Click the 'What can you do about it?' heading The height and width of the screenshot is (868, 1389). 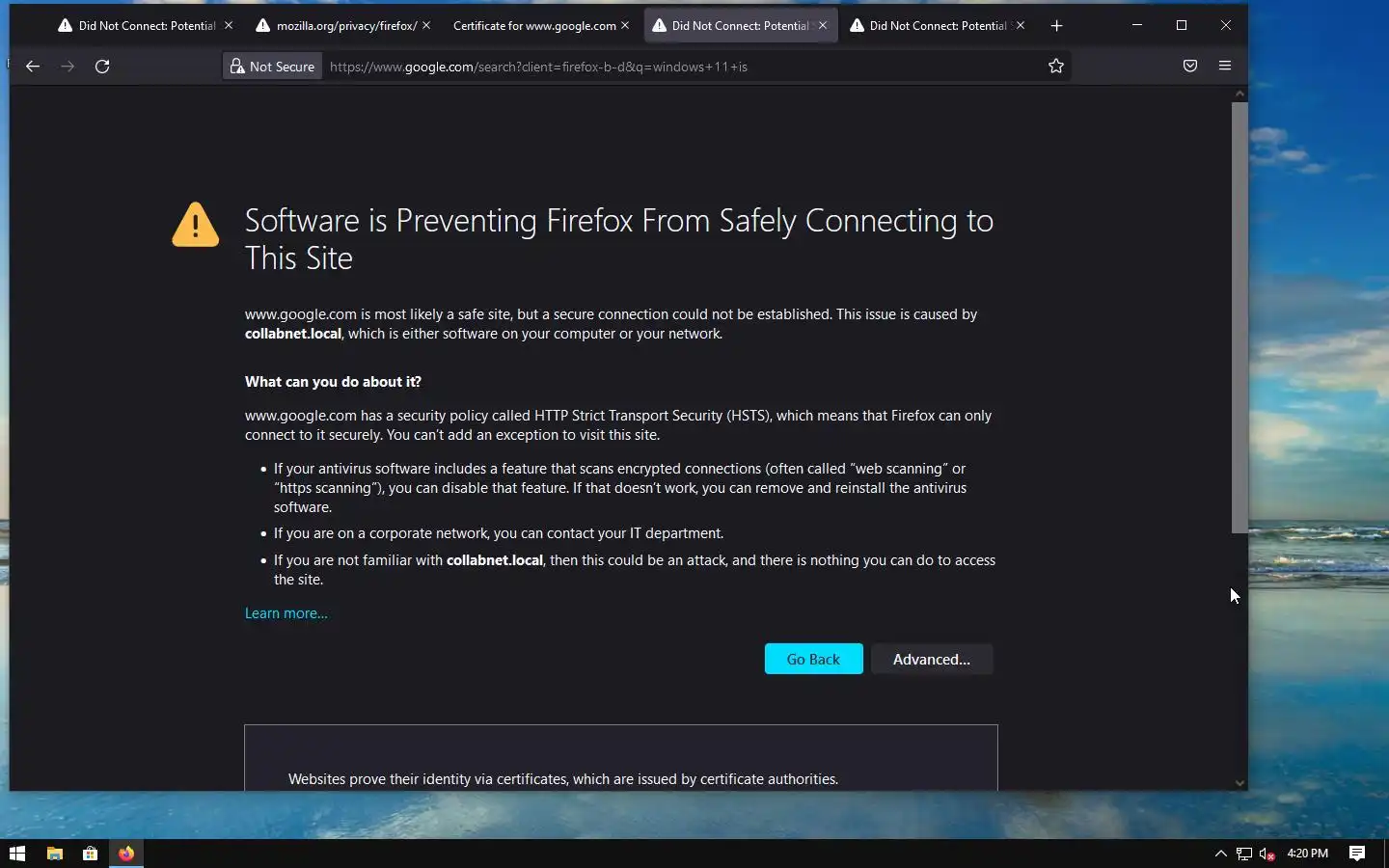pyautogui.click(x=333, y=382)
